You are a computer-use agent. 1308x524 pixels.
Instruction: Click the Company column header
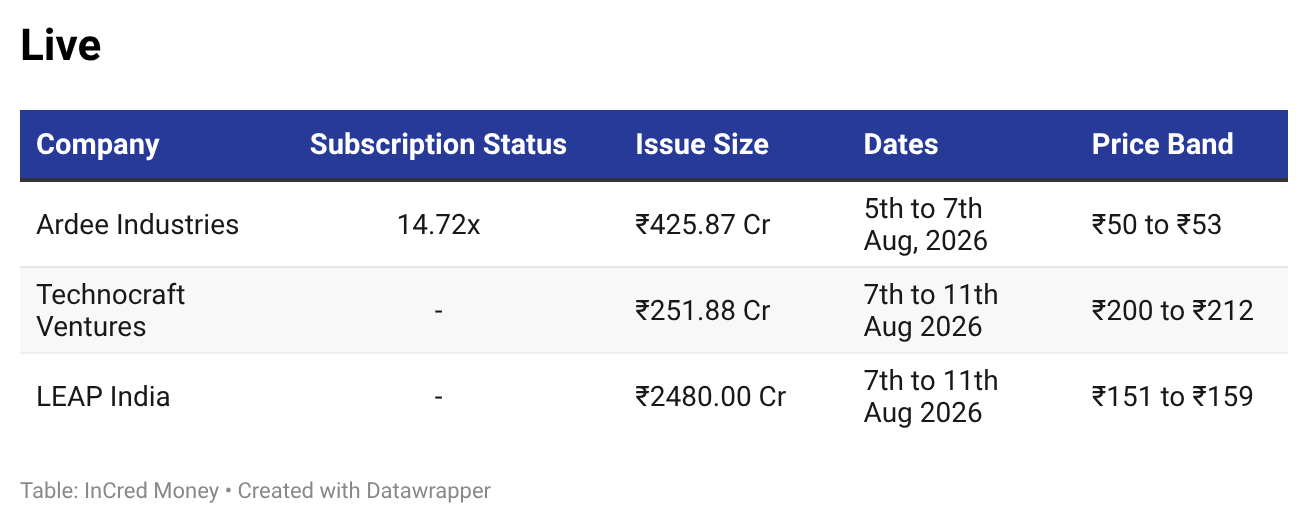(x=98, y=145)
